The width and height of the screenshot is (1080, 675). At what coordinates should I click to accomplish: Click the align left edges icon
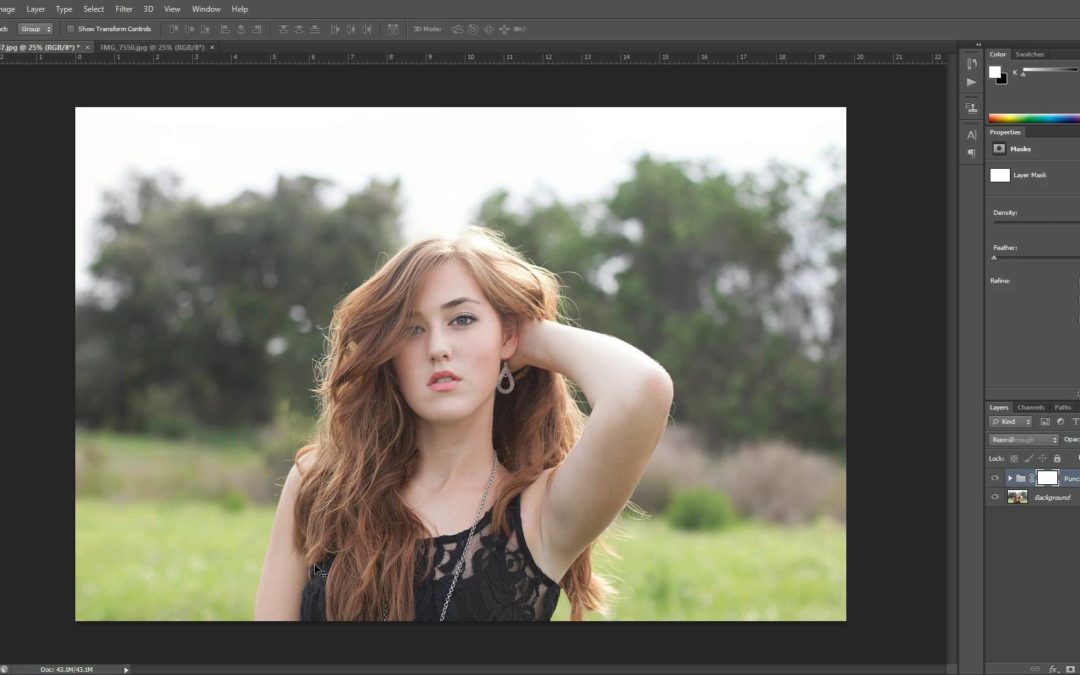click(225, 29)
